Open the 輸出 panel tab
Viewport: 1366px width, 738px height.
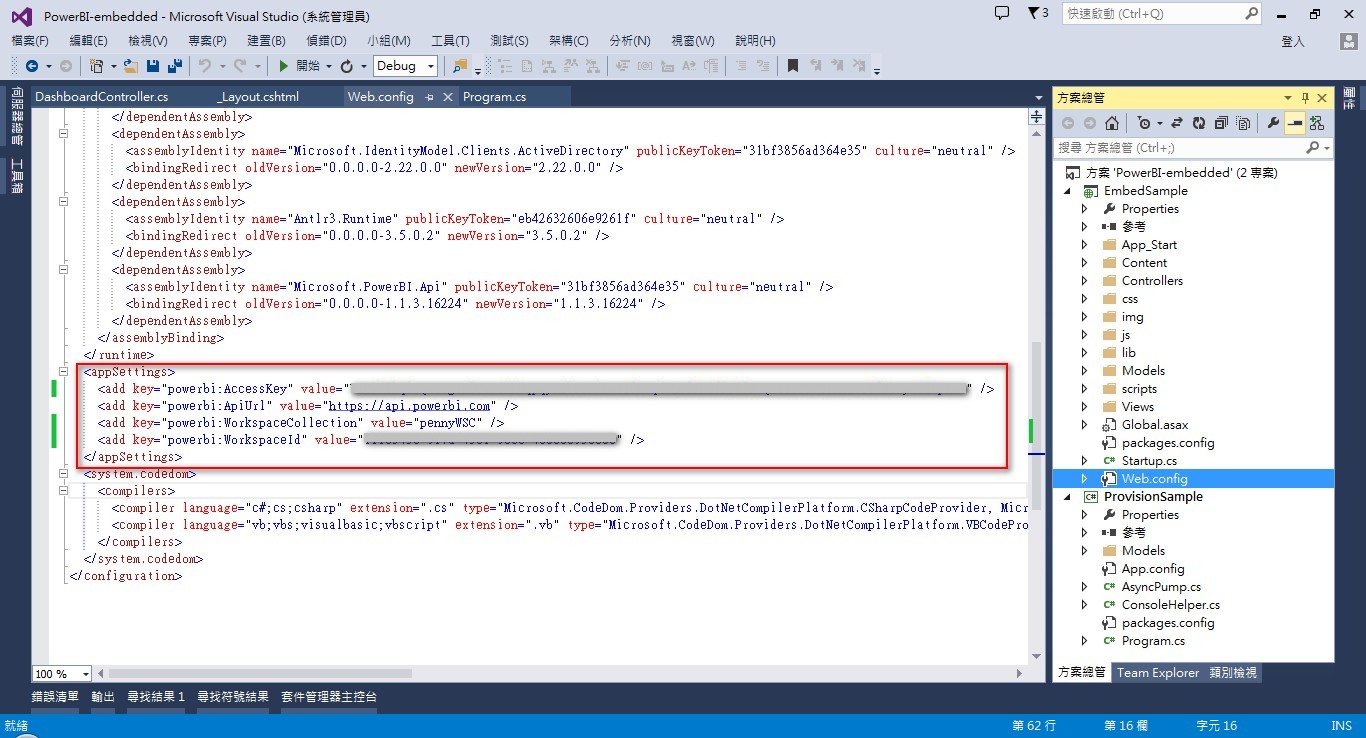tap(103, 697)
